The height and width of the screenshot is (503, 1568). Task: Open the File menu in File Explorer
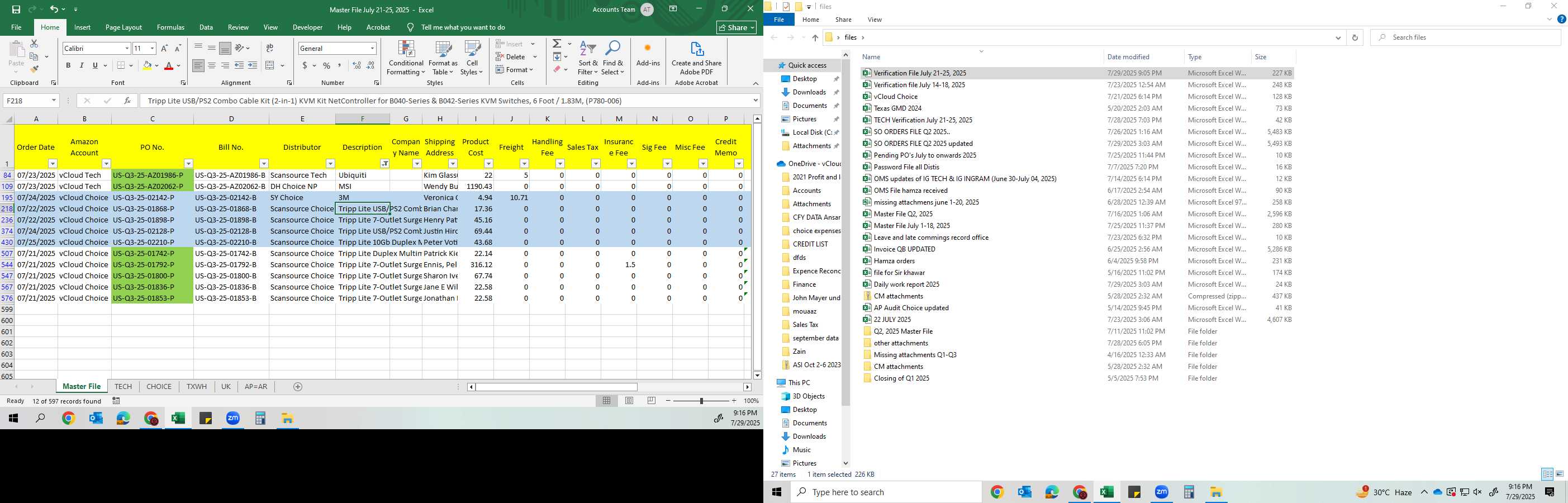click(x=778, y=20)
